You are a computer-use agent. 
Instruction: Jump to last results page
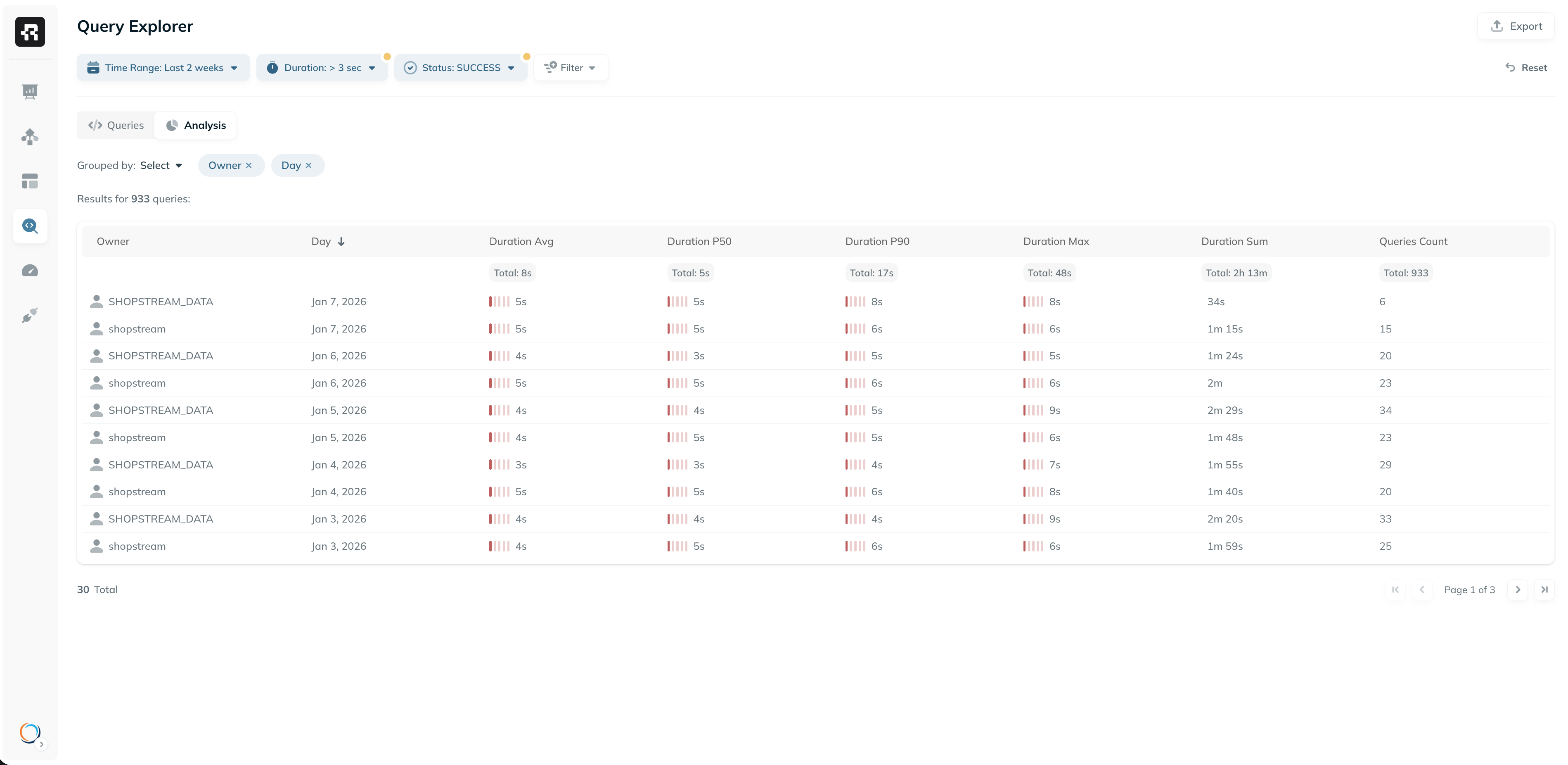1544,589
